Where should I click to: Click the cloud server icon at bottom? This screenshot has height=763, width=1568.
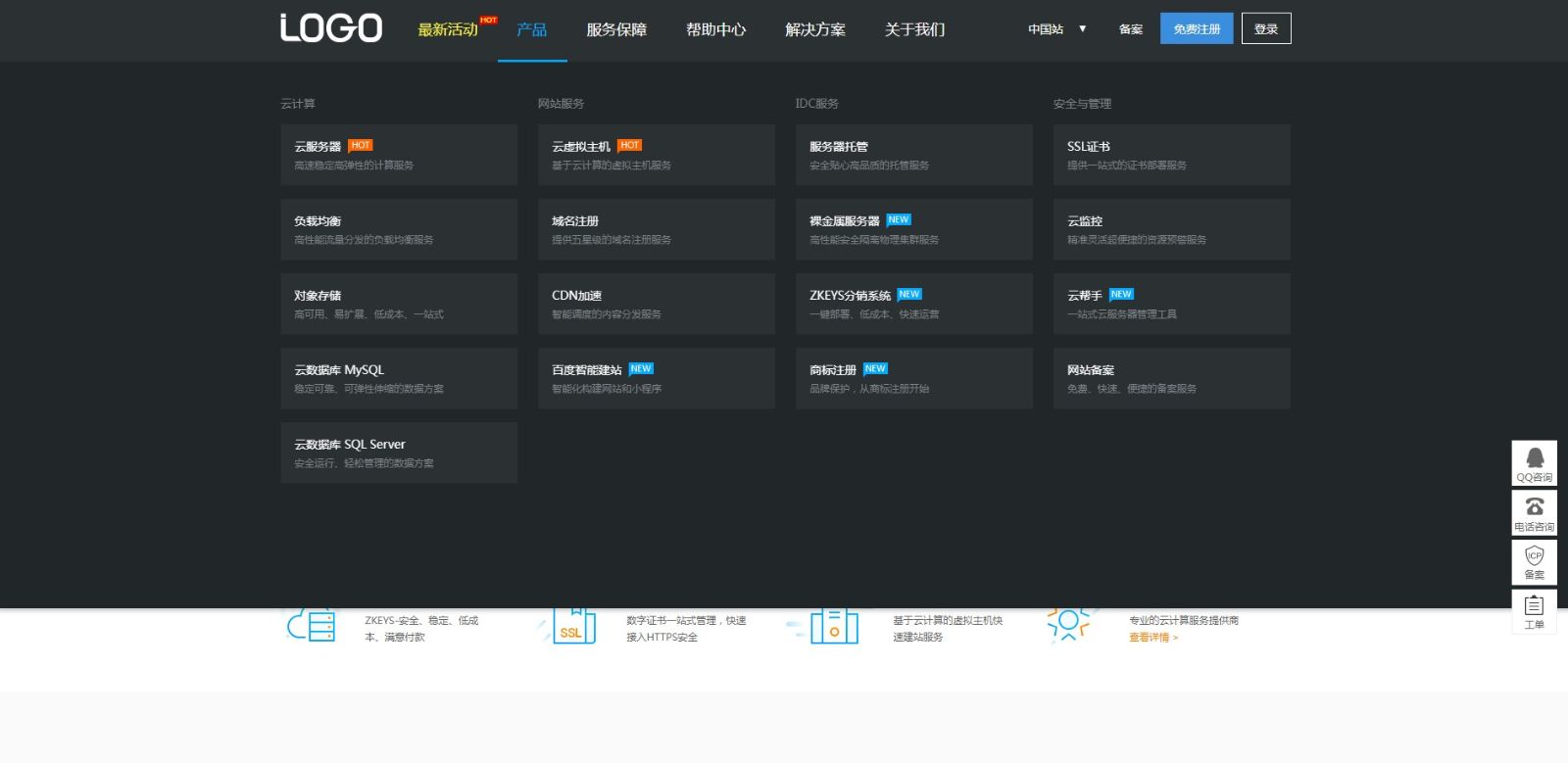(312, 626)
